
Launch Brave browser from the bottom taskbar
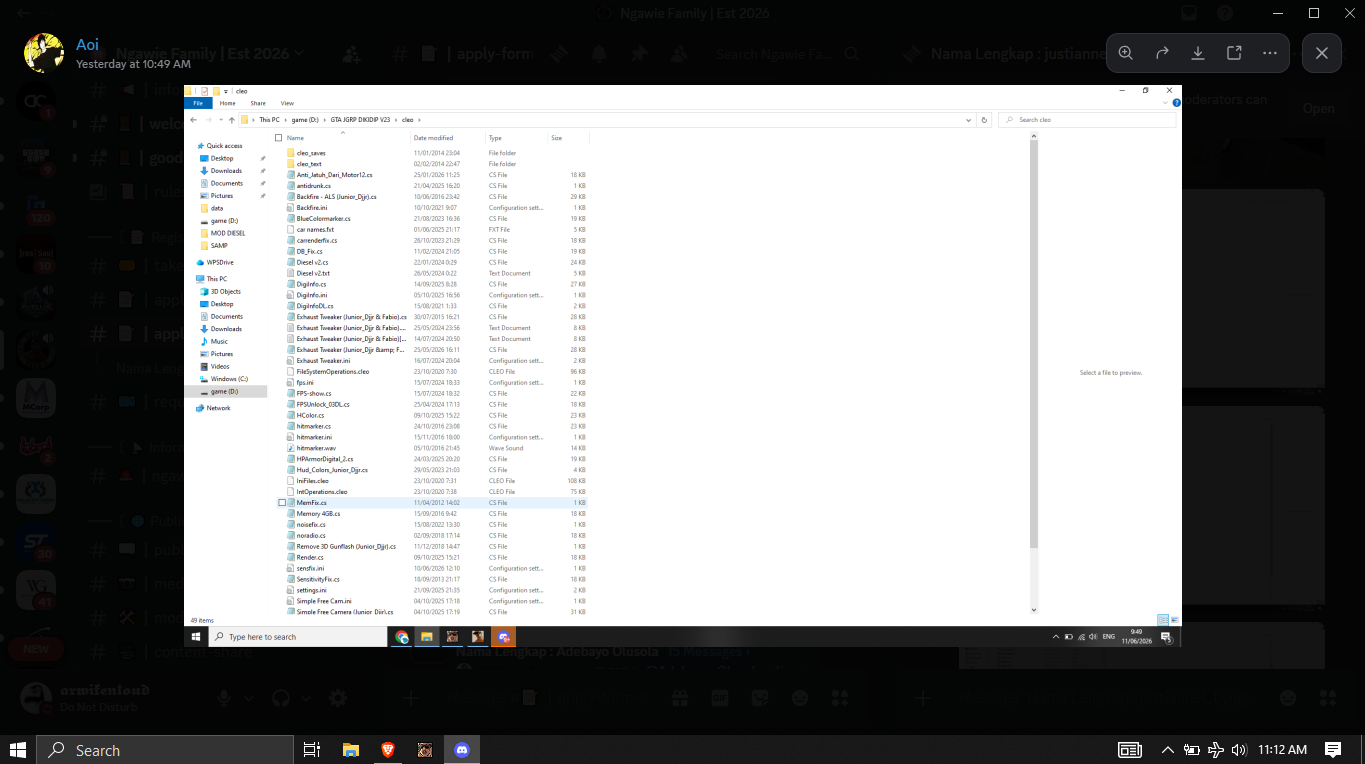(x=388, y=749)
